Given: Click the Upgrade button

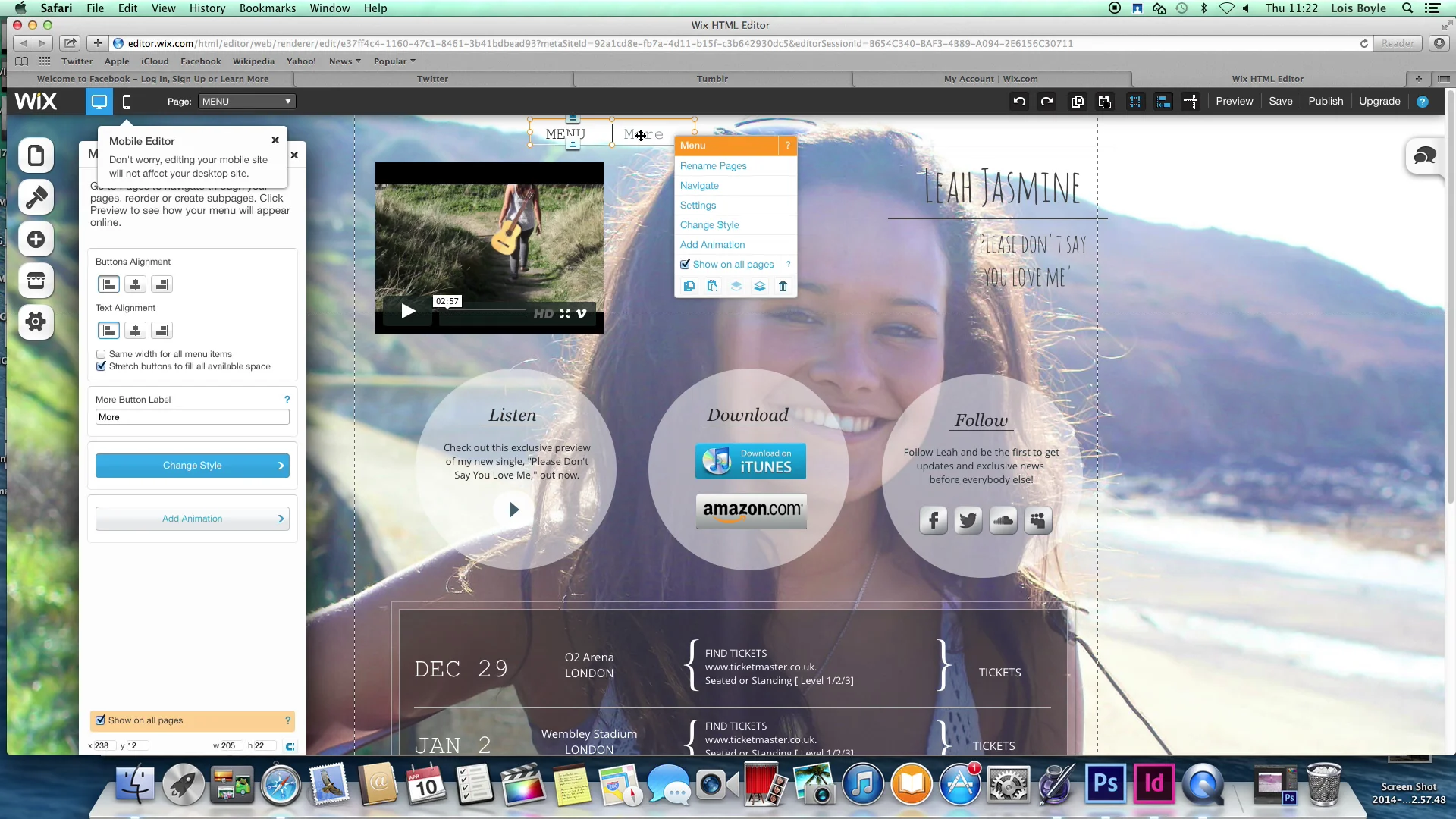Looking at the screenshot, I should tap(1379, 102).
